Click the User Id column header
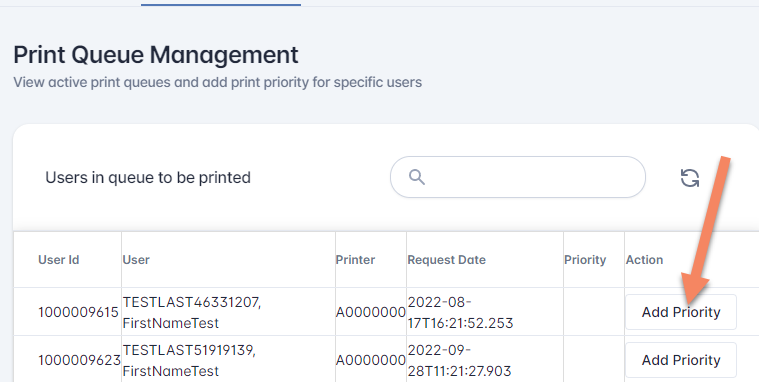Viewport: 759px width, 382px height. point(59,260)
